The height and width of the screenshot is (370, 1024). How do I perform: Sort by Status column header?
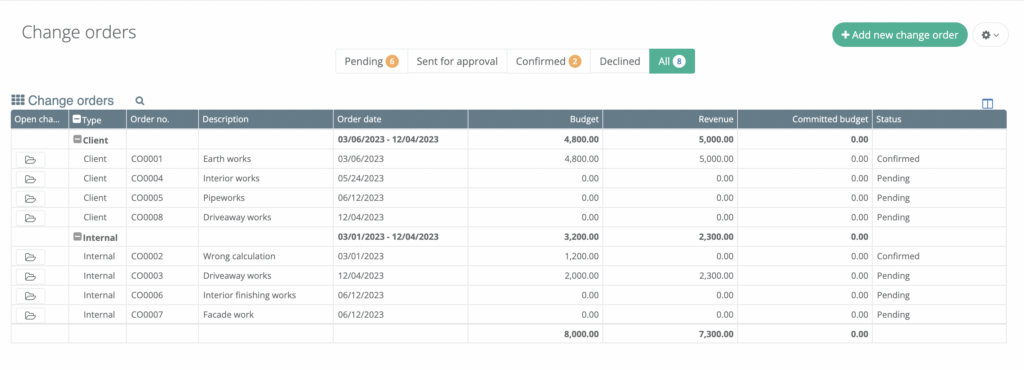coord(940,119)
